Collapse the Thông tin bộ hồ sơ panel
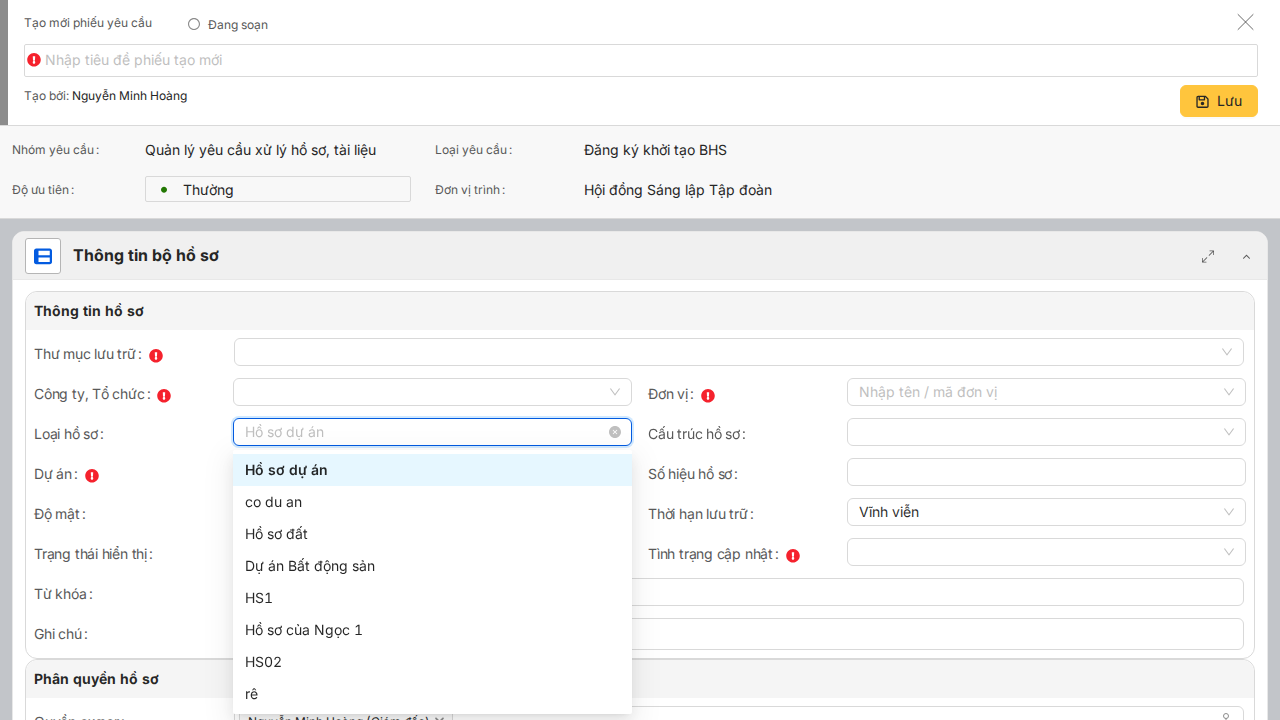Screen dimensions: 1280x720 pos(1246,257)
